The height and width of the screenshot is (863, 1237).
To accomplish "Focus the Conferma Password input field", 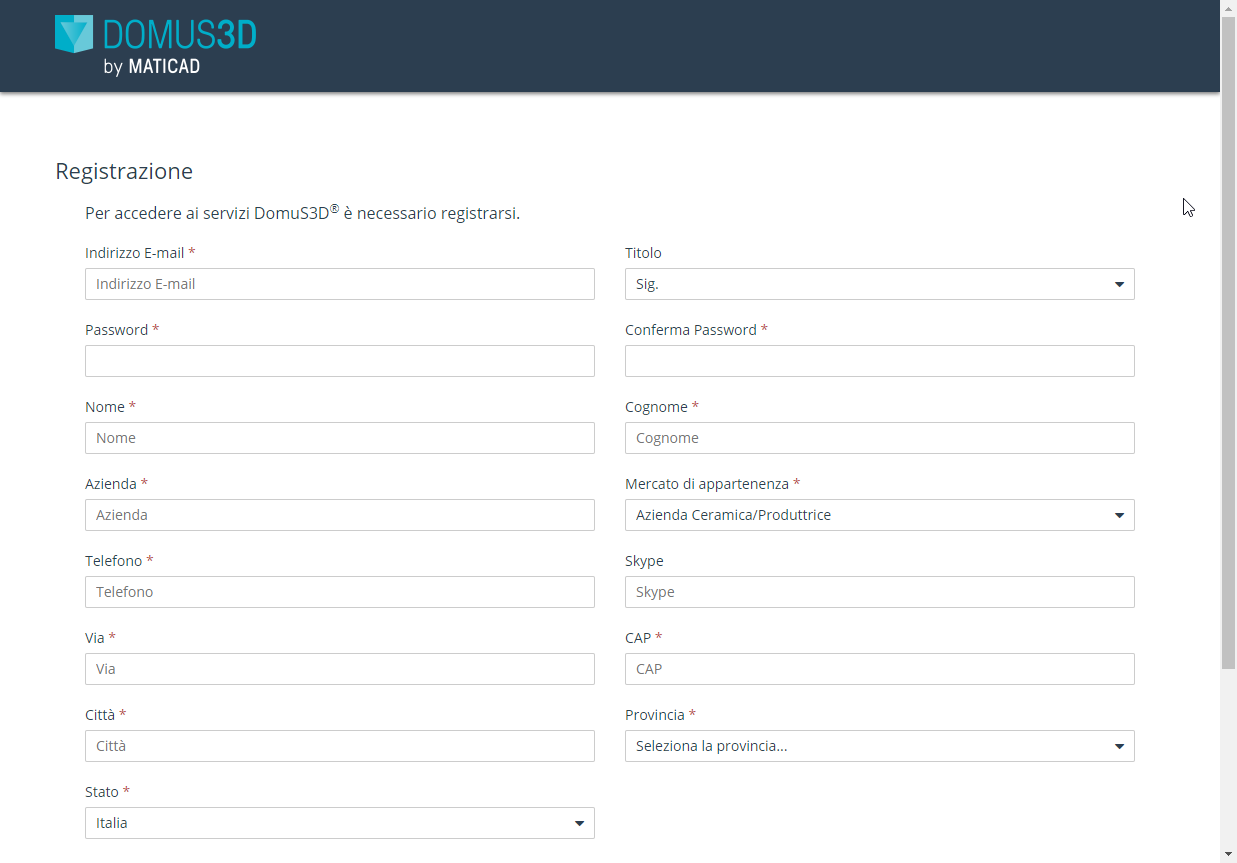I will (x=880, y=361).
